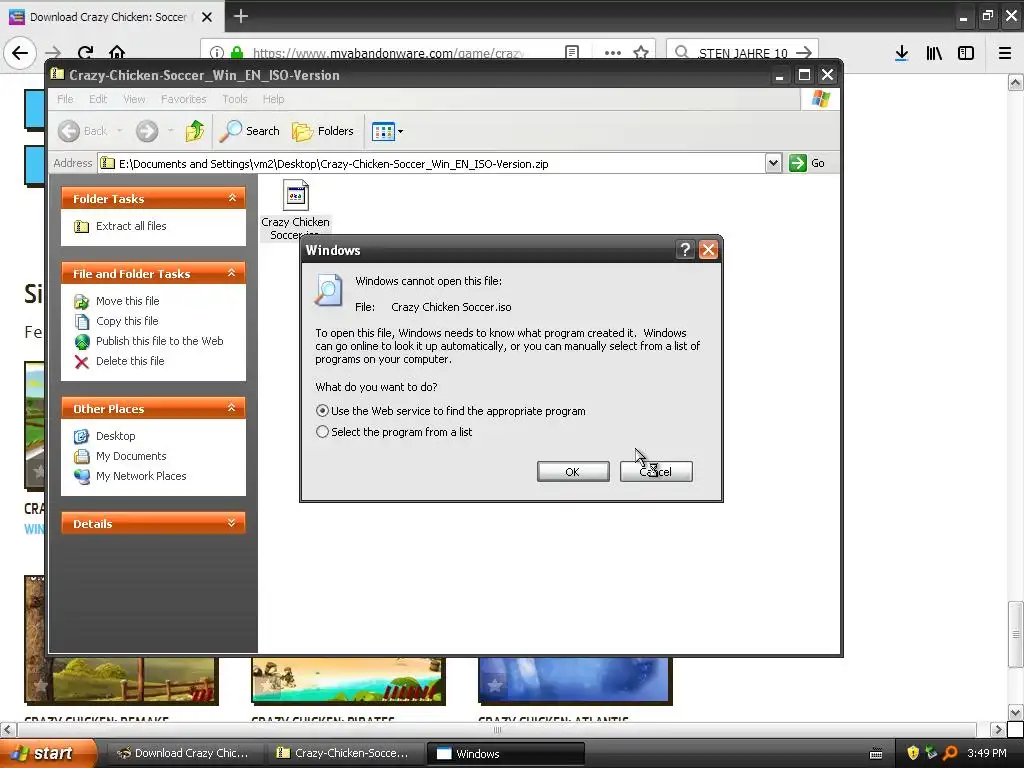
Task: Collapse the File and Folder Tasks panel
Action: point(232,273)
